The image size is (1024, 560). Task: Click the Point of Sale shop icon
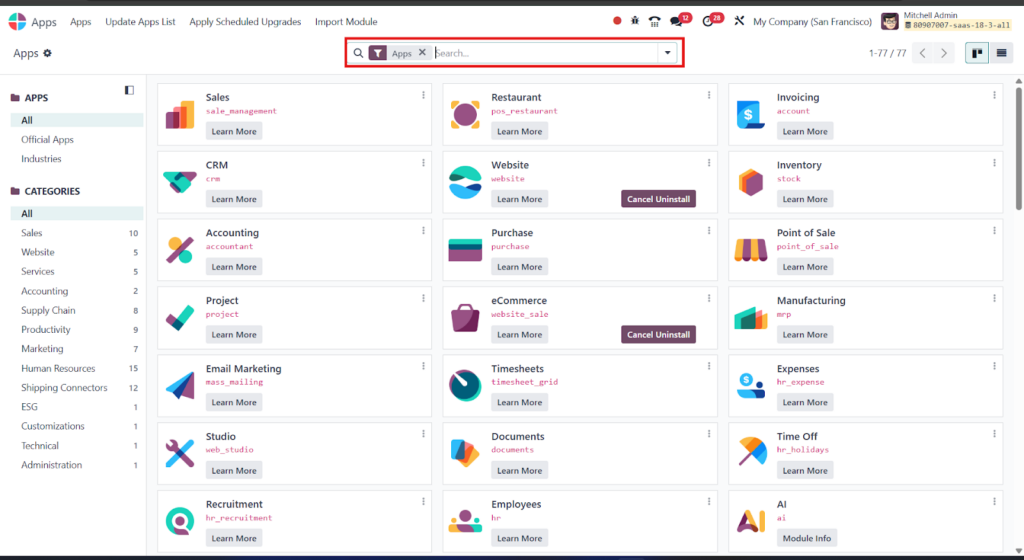click(x=750, y=250)
